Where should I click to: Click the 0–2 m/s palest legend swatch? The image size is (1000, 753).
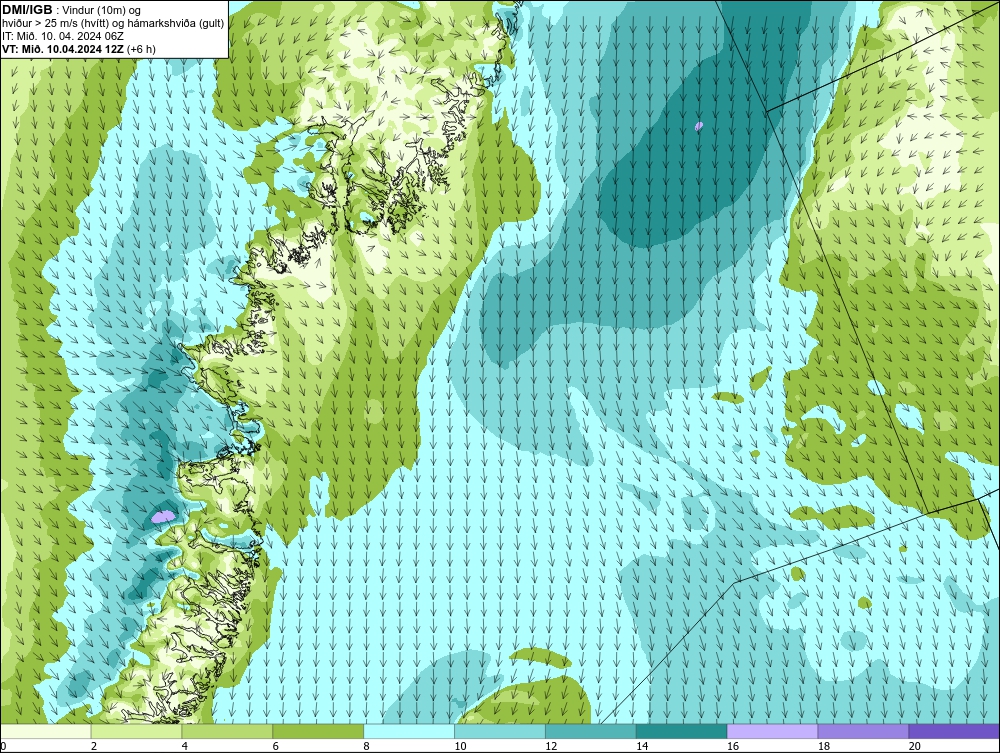pyautogui.click(x=46, y=731)
